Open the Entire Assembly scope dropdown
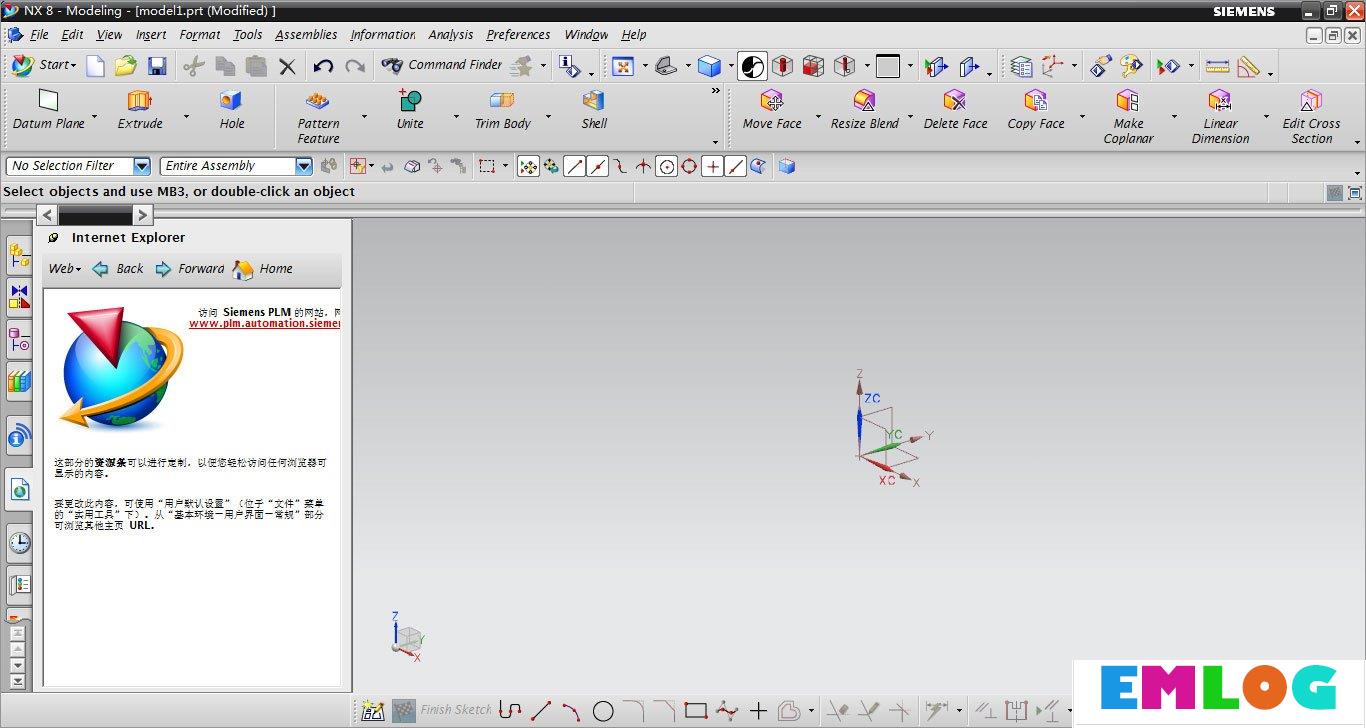This screenshot has height=728, width=1366. 304,166
